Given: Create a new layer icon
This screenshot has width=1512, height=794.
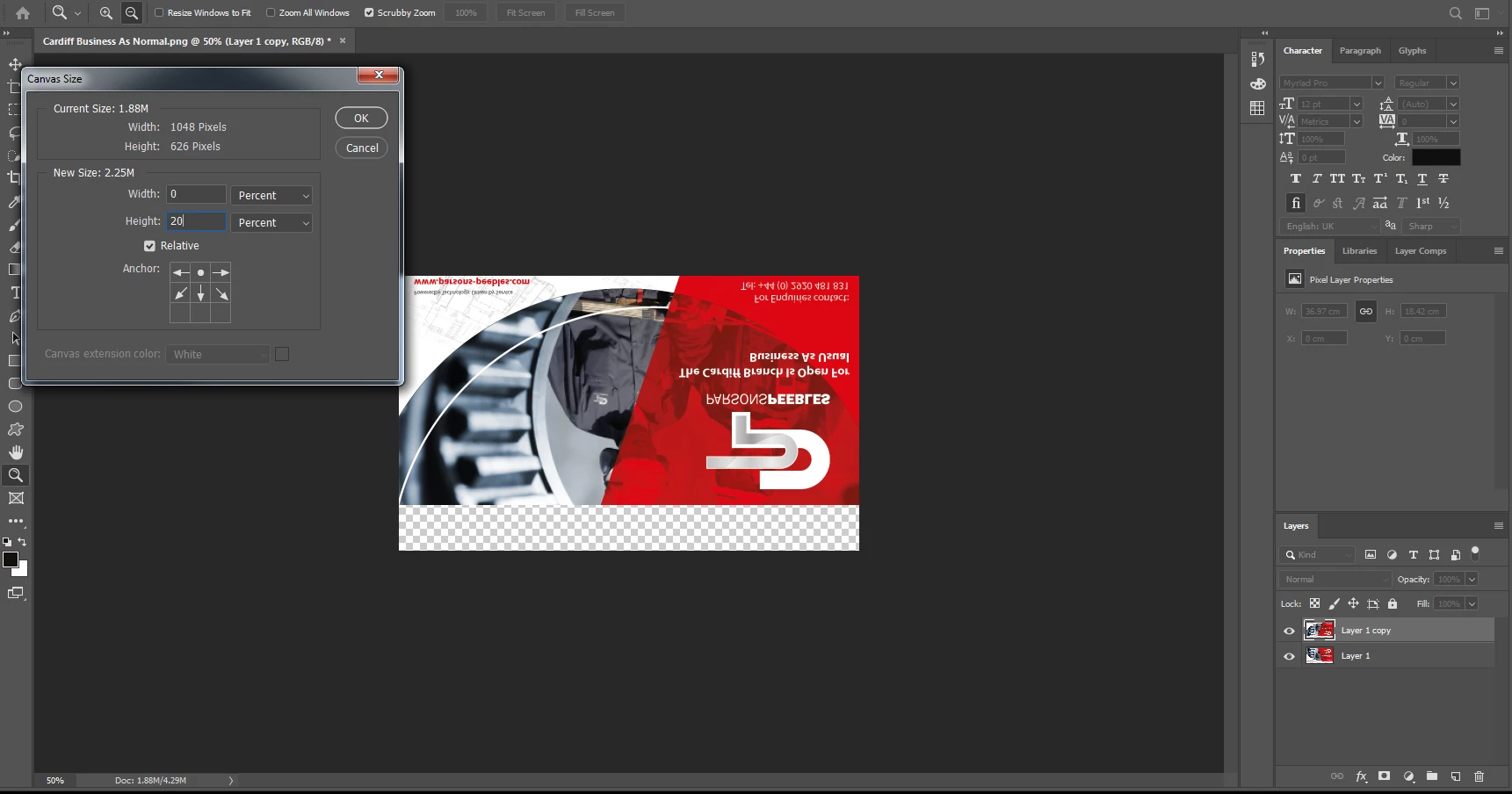Looking at the screenshot, I should click(x=1455, y=776).
